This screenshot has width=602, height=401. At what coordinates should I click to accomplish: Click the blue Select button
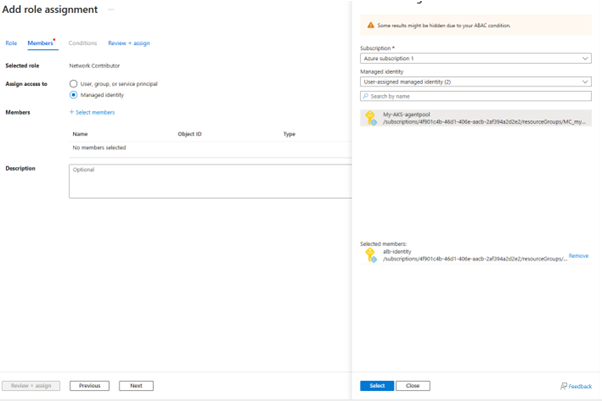pos(377,386)
